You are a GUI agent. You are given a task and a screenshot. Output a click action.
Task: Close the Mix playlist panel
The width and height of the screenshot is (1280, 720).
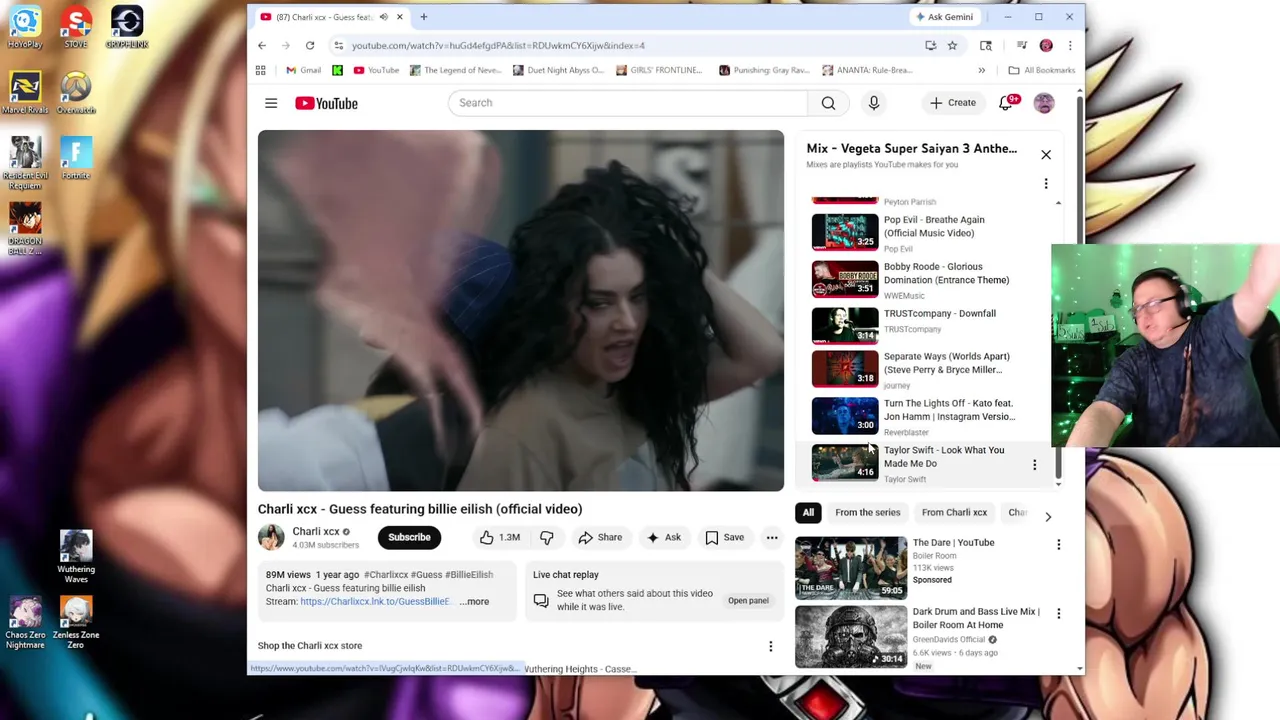tap(1046, 155)
